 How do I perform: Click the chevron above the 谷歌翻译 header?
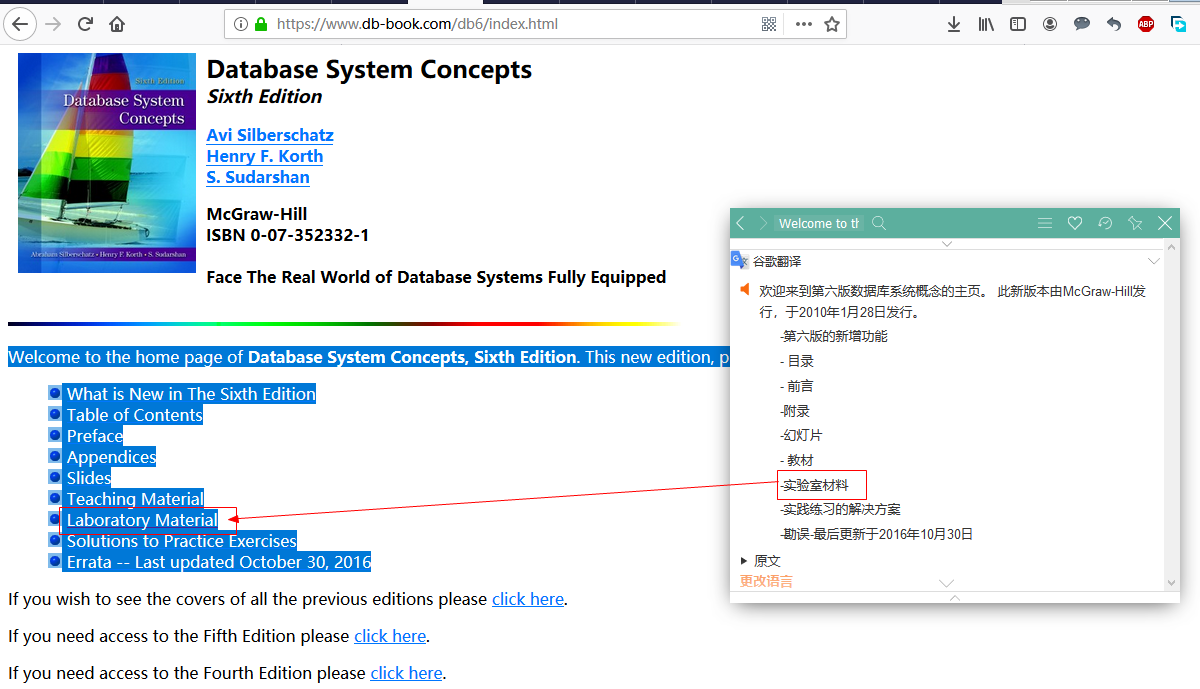click(x=947, y=243)
